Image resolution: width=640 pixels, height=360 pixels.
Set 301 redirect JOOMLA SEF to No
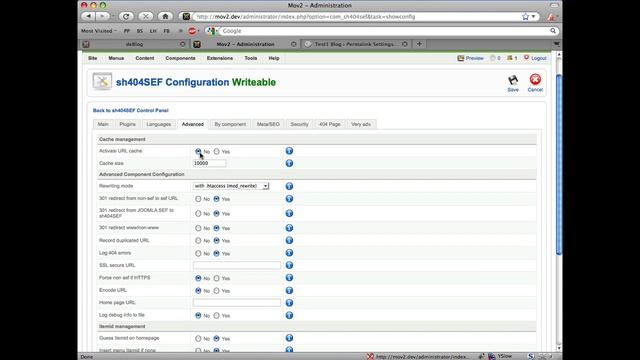tap(198, 213)
